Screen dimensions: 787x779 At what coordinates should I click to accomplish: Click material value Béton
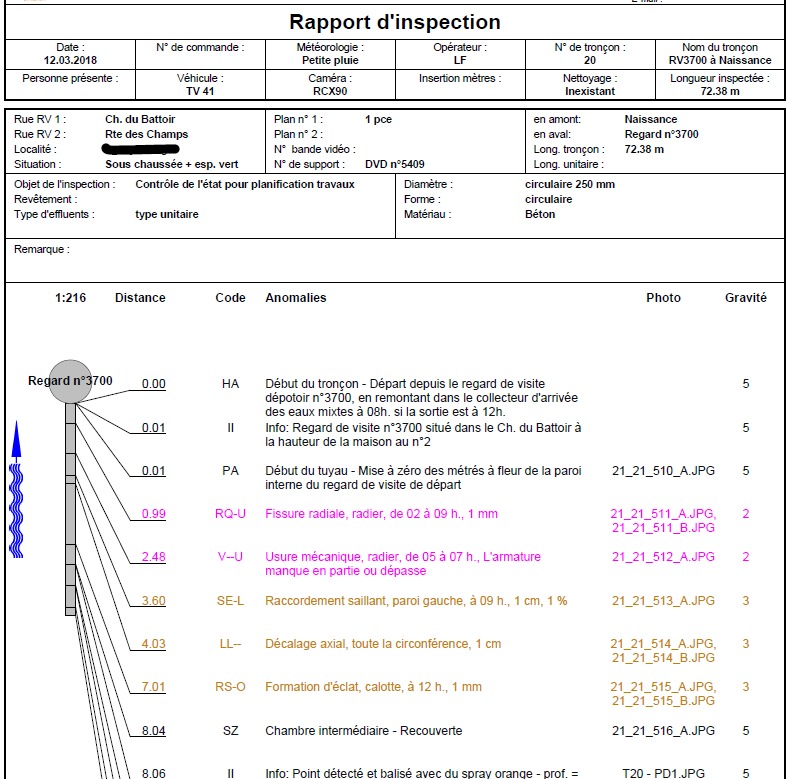click(540, 214)
